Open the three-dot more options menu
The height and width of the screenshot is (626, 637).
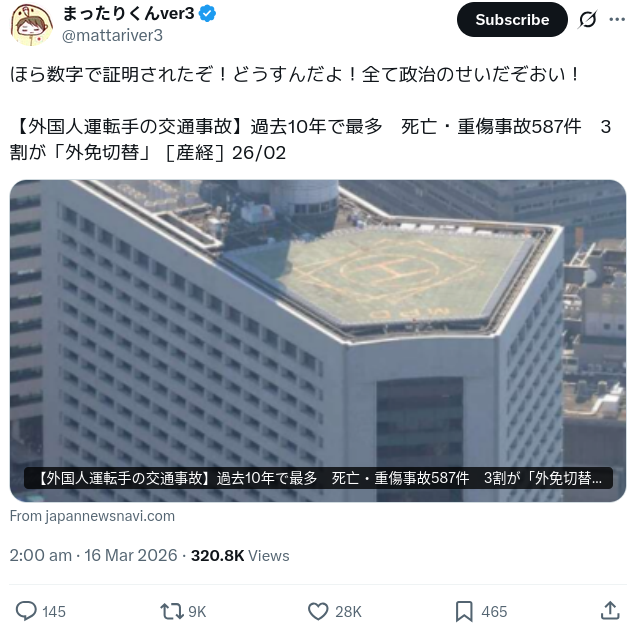(617, 19)
